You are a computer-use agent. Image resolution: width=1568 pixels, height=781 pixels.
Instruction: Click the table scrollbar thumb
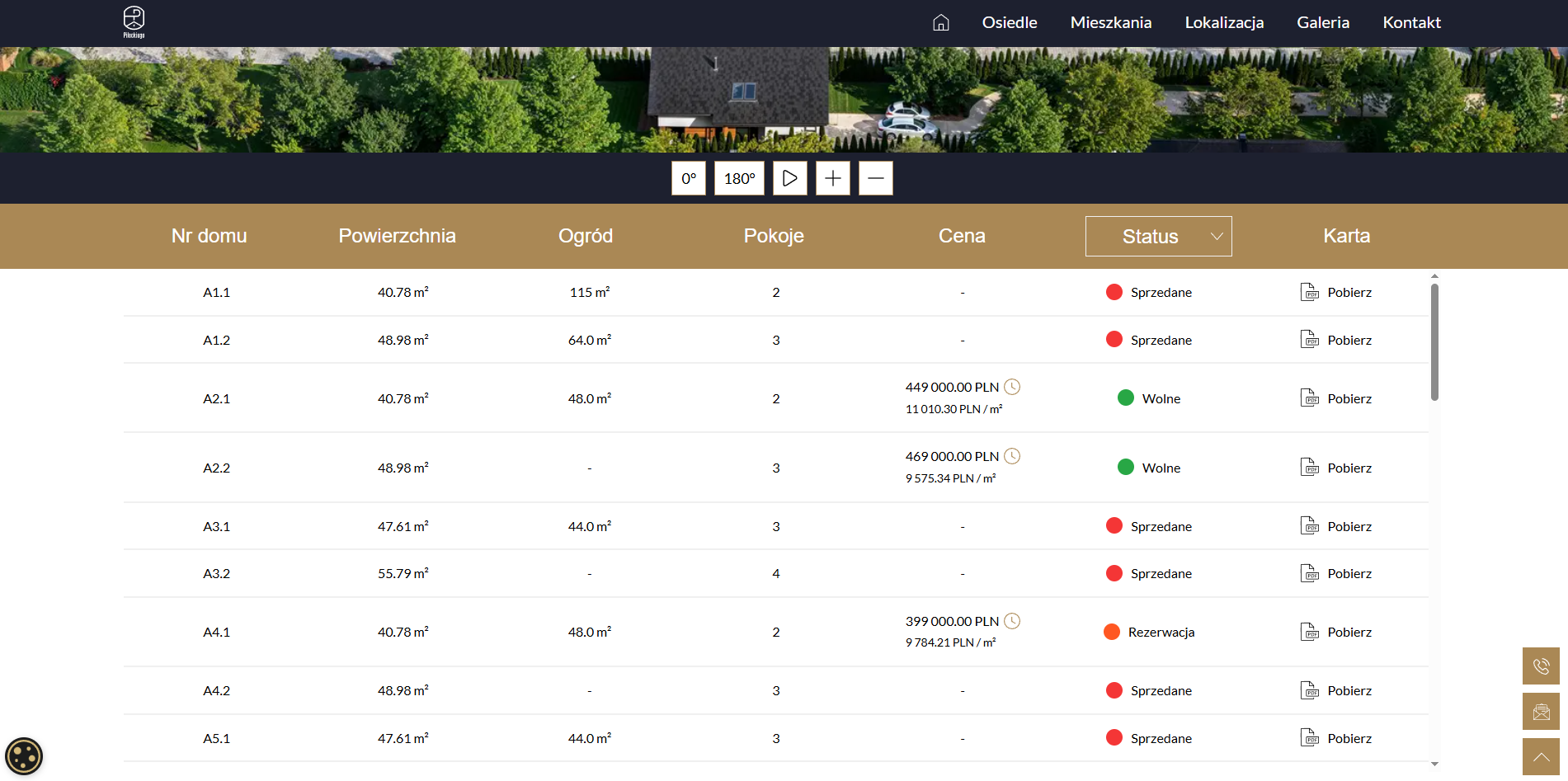coord(1434,342)
